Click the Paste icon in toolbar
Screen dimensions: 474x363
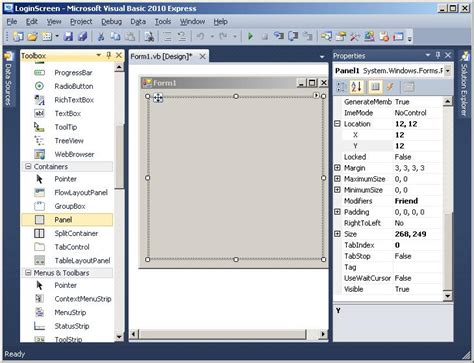(130, 36)
